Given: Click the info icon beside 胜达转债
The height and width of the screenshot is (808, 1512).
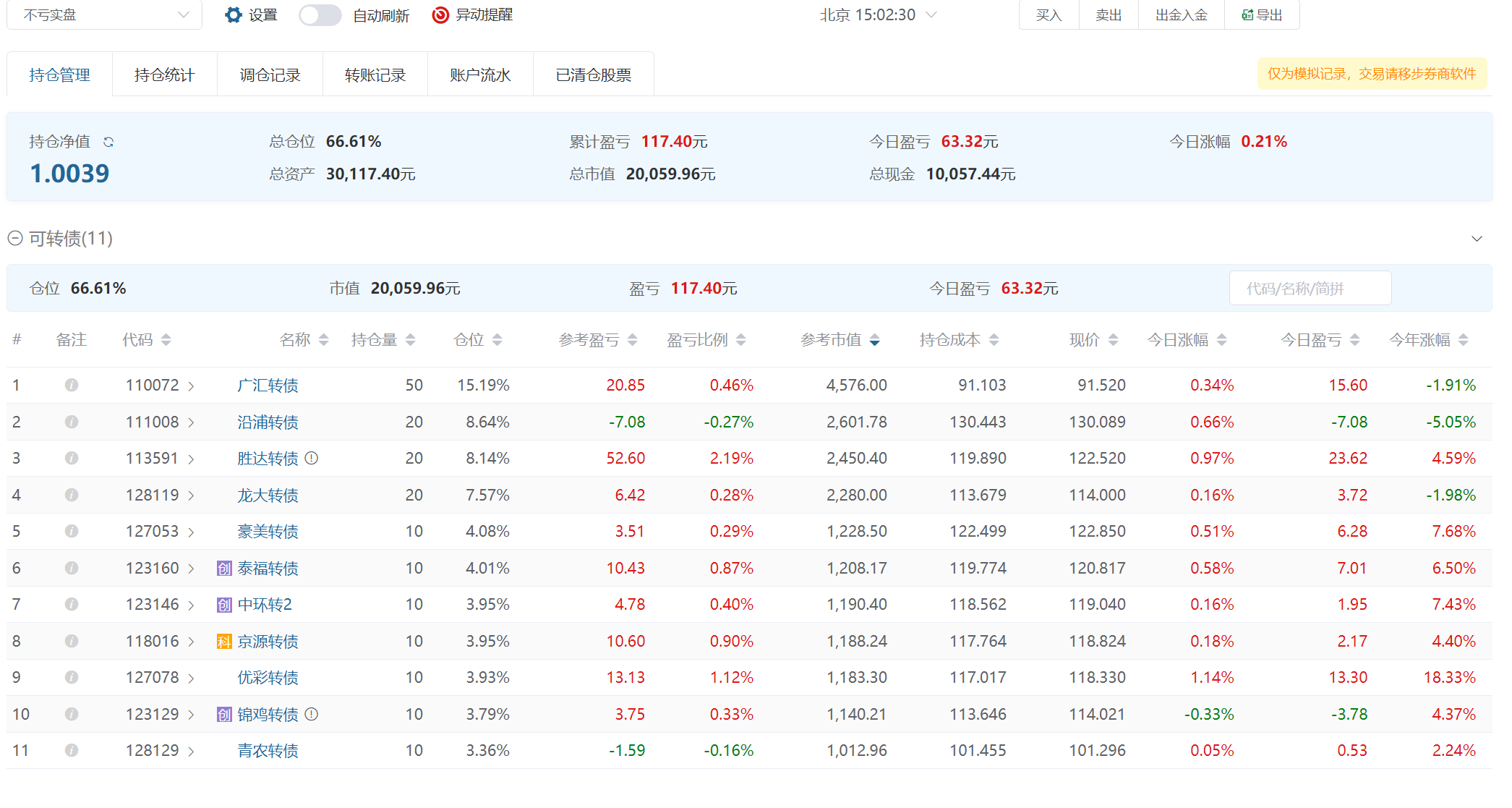Looking at the screenshot, I should click(x=312, y=458).
